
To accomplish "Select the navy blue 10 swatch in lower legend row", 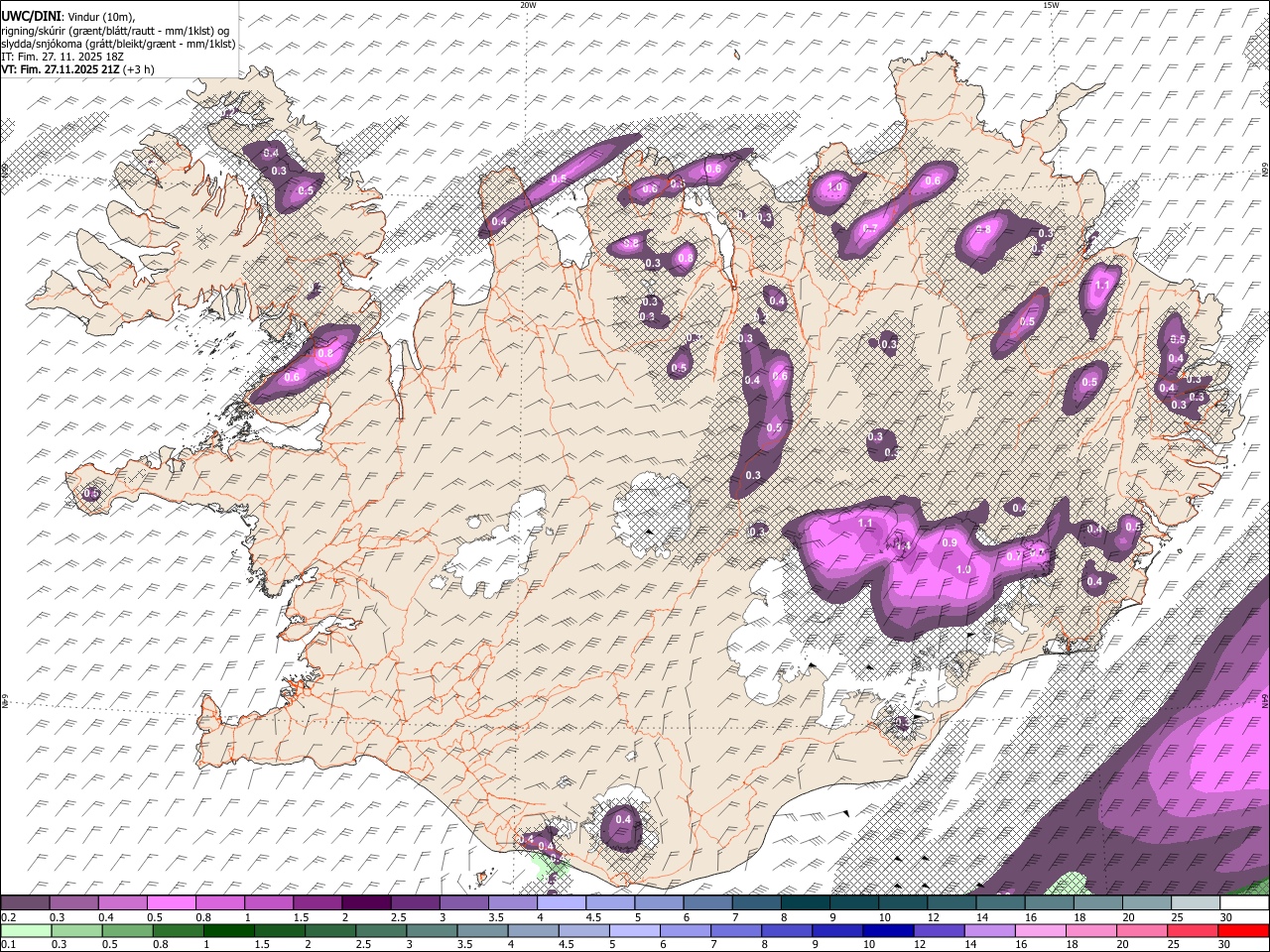I will tap(887, 930).
